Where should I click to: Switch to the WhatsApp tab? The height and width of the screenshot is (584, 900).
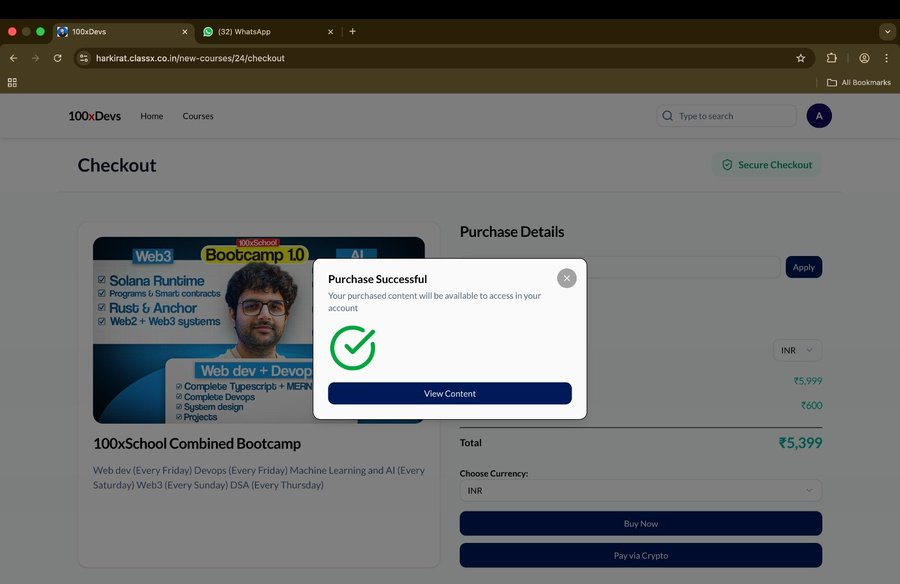tap(268, 32)
